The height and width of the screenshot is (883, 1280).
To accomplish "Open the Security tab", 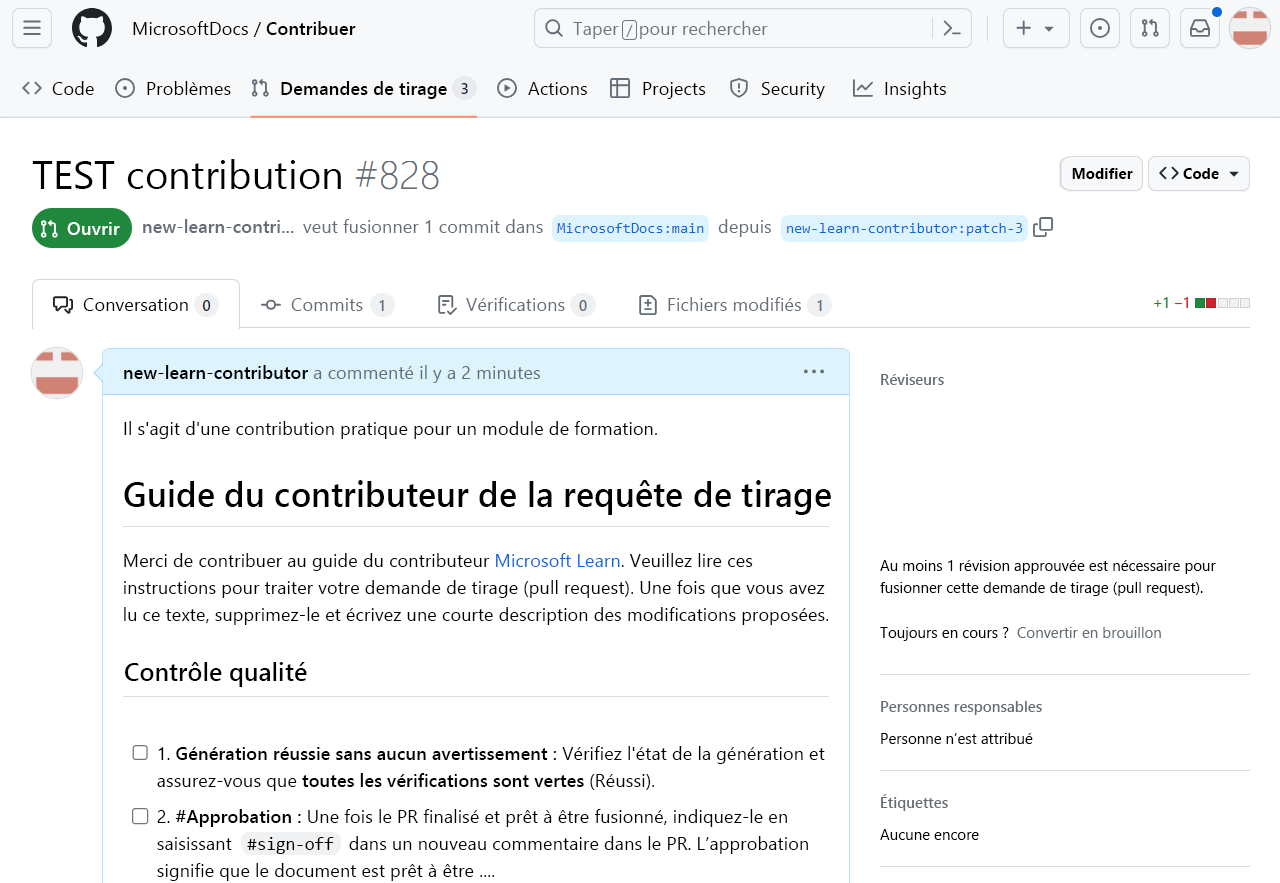I will click(778, 88).
